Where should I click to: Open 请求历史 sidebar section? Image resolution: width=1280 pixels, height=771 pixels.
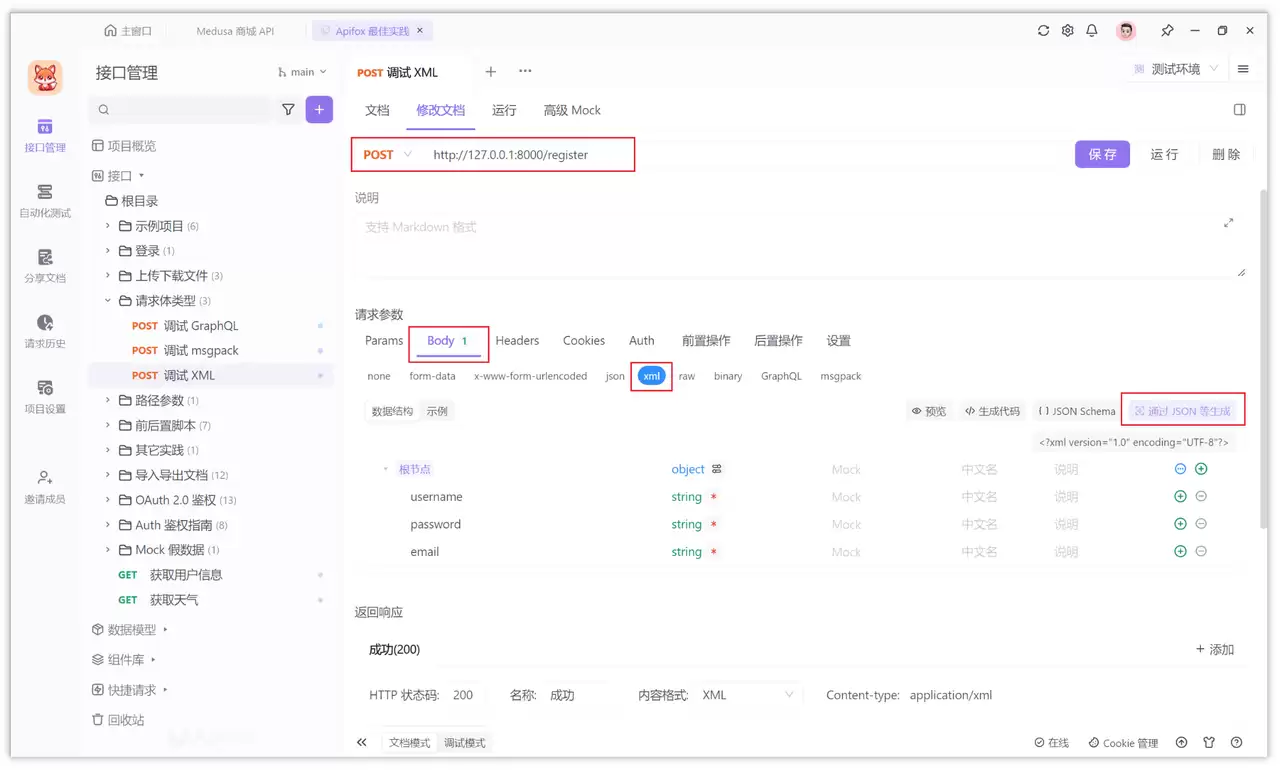point(45,332)
